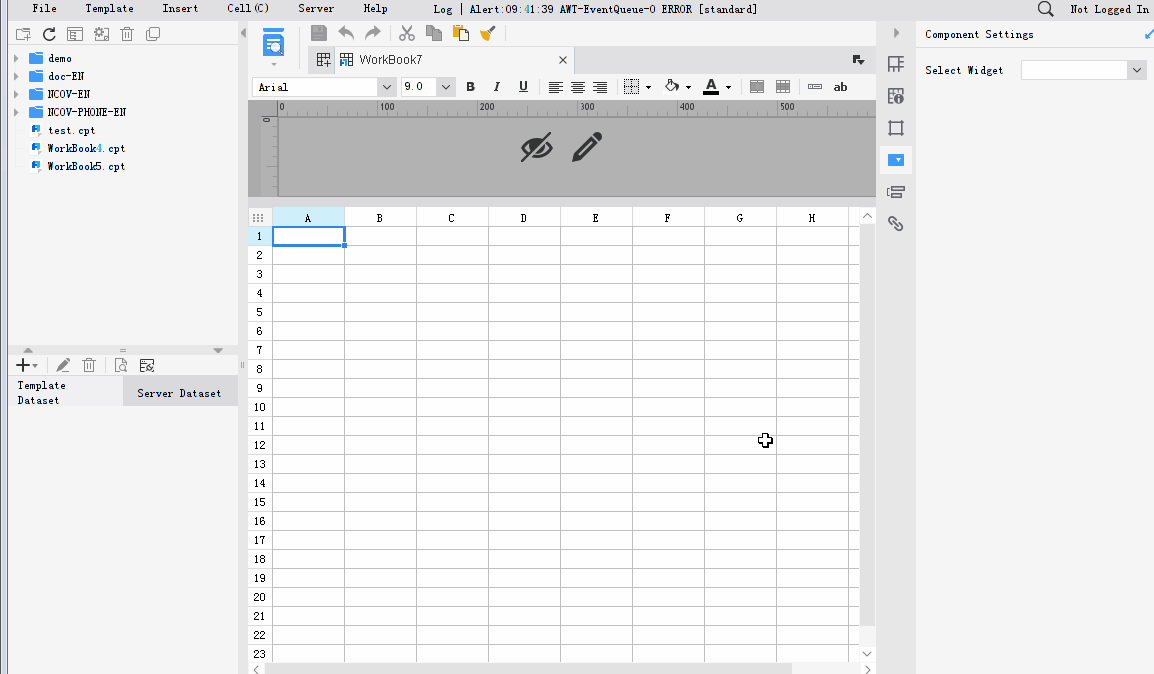Open the add dataset plus dropdown
Viewport: 1154px width, 674px height.
tap(26, 365)
